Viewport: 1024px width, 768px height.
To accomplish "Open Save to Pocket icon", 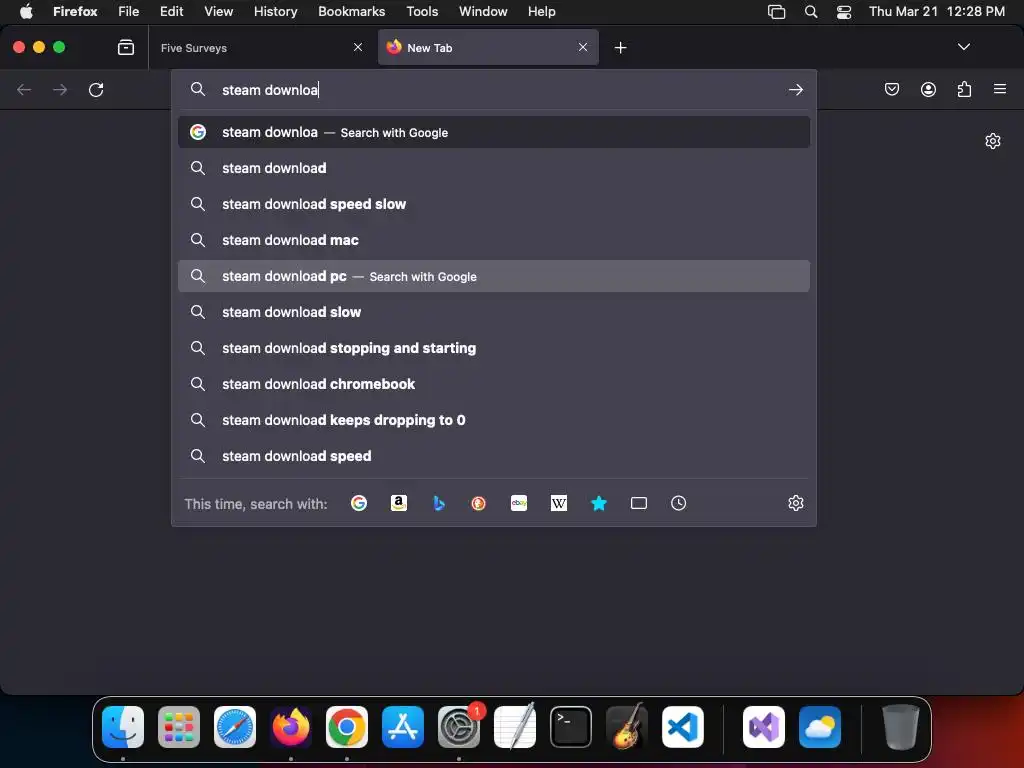I will tap(891, 89).
